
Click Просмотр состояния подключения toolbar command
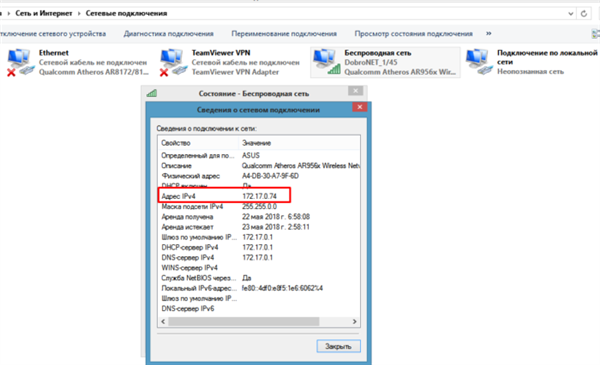pos(413,34)
